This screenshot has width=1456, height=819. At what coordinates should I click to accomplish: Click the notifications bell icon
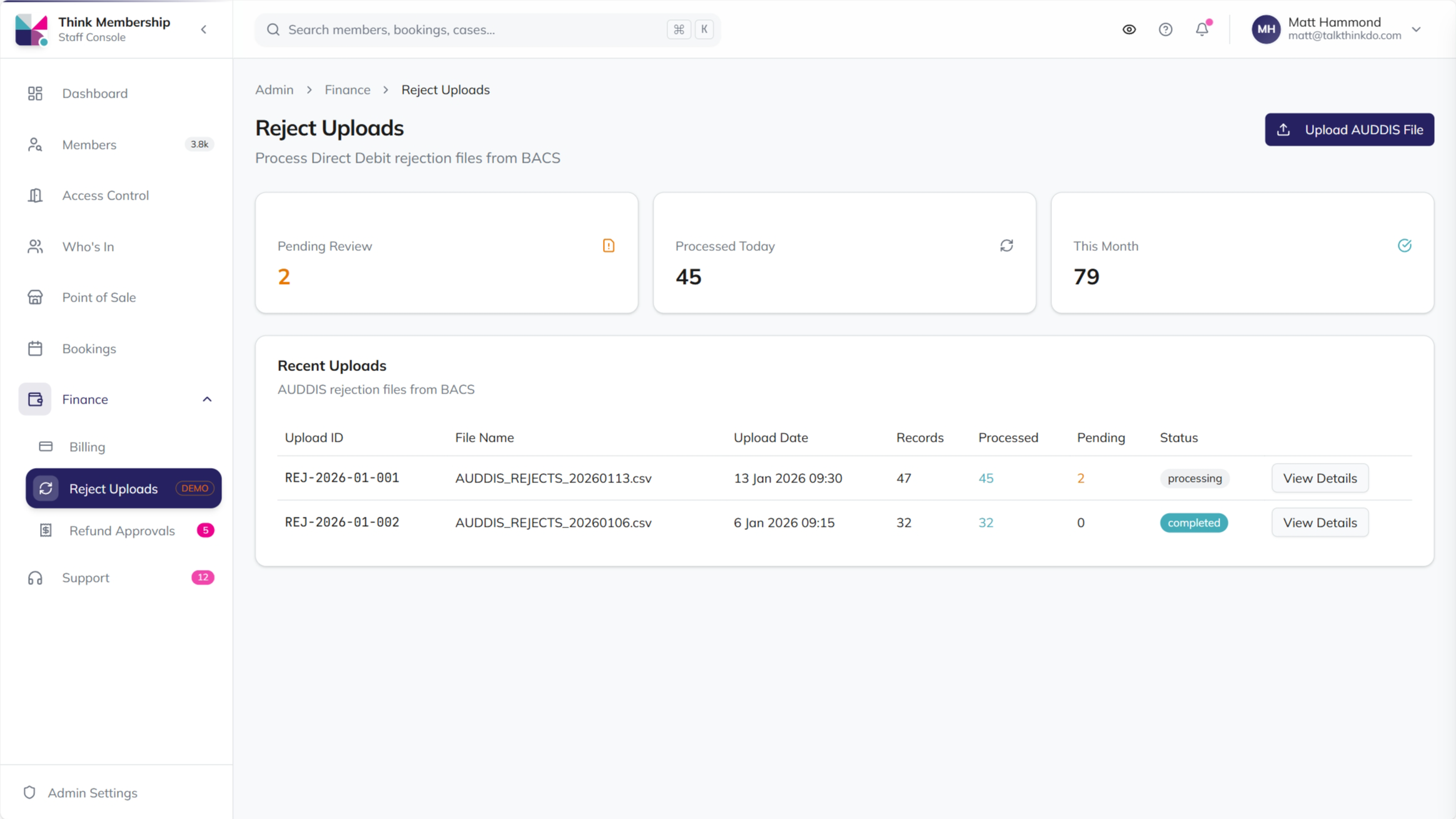pyautogui.click(x=1201, y=29)
